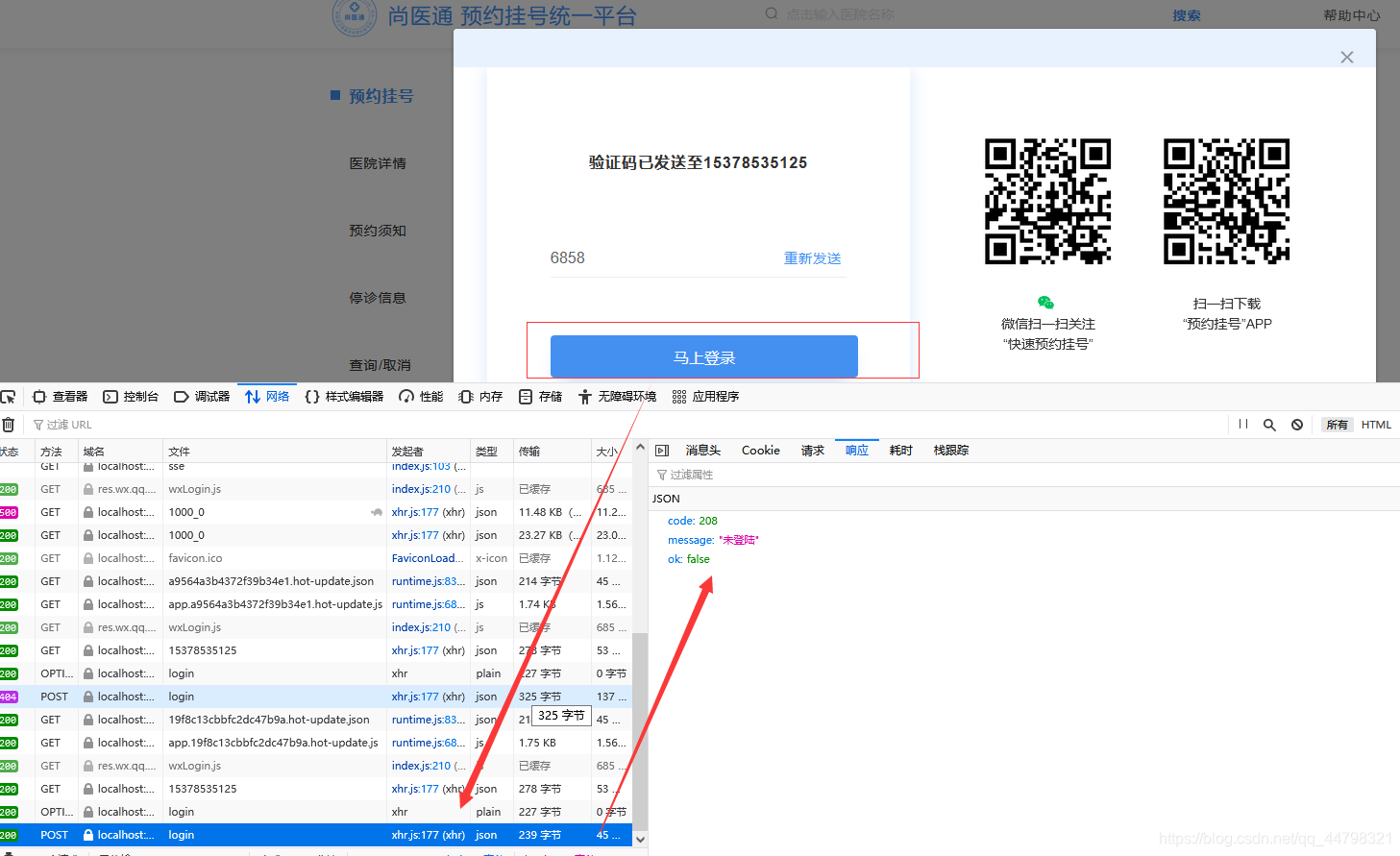This screenshot has height=856, width=1400.
Task: Select the HTML request type filter
Action: pyautogui.click(x=1376, y=425)
